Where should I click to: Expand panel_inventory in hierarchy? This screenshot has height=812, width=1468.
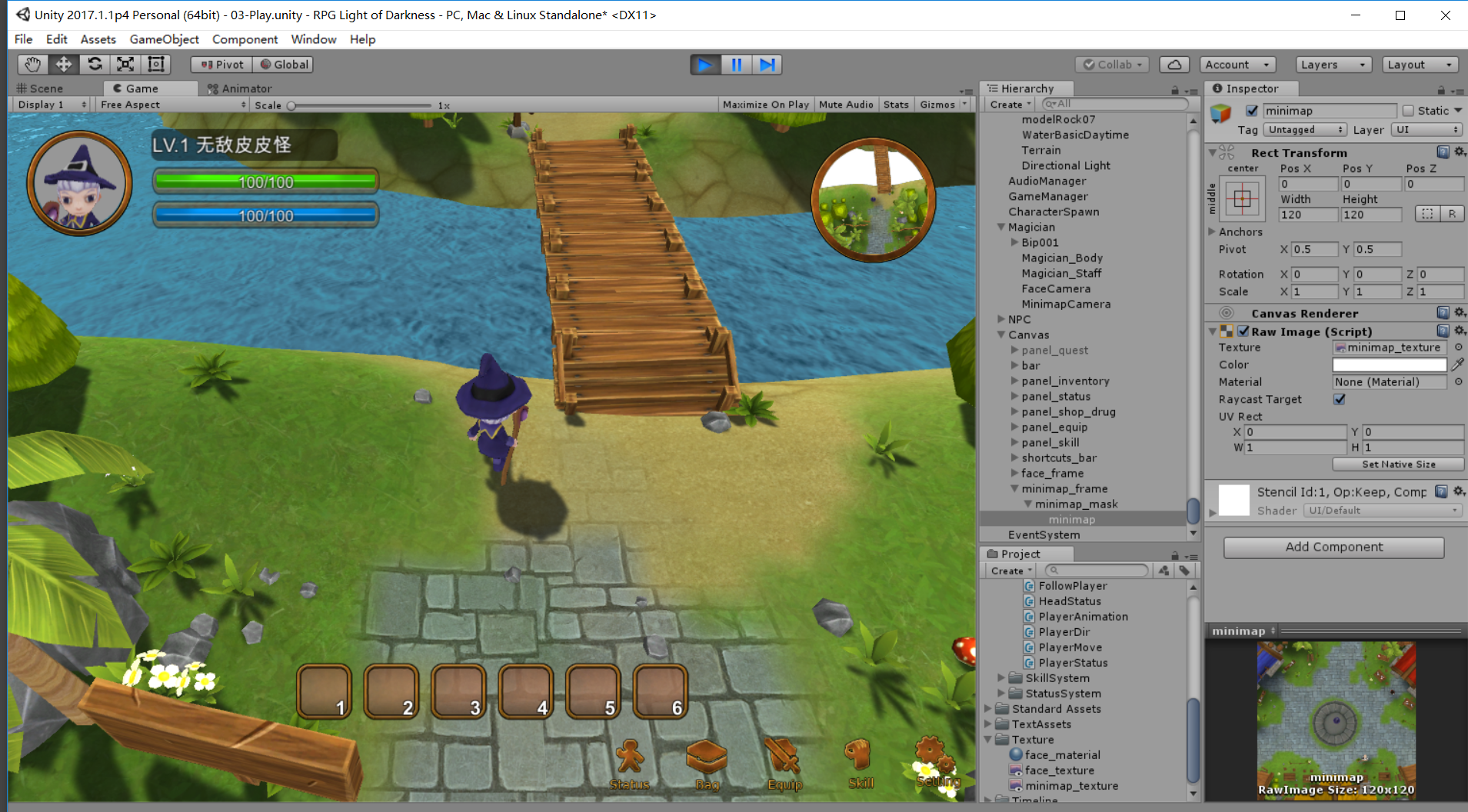(x=1014, y=381)
